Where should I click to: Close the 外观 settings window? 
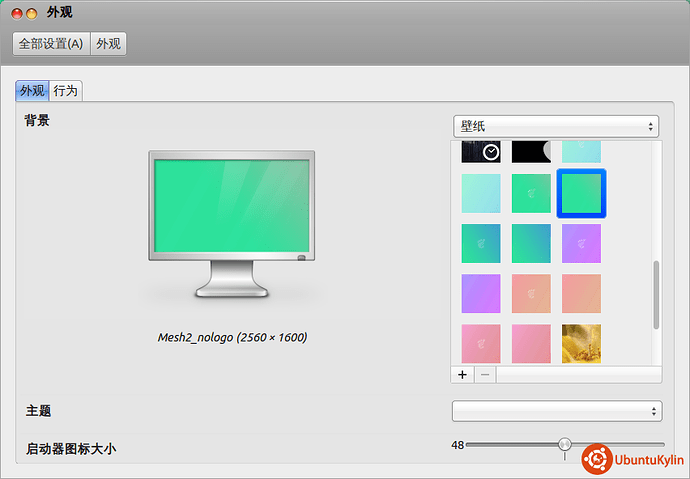point(16,13)
